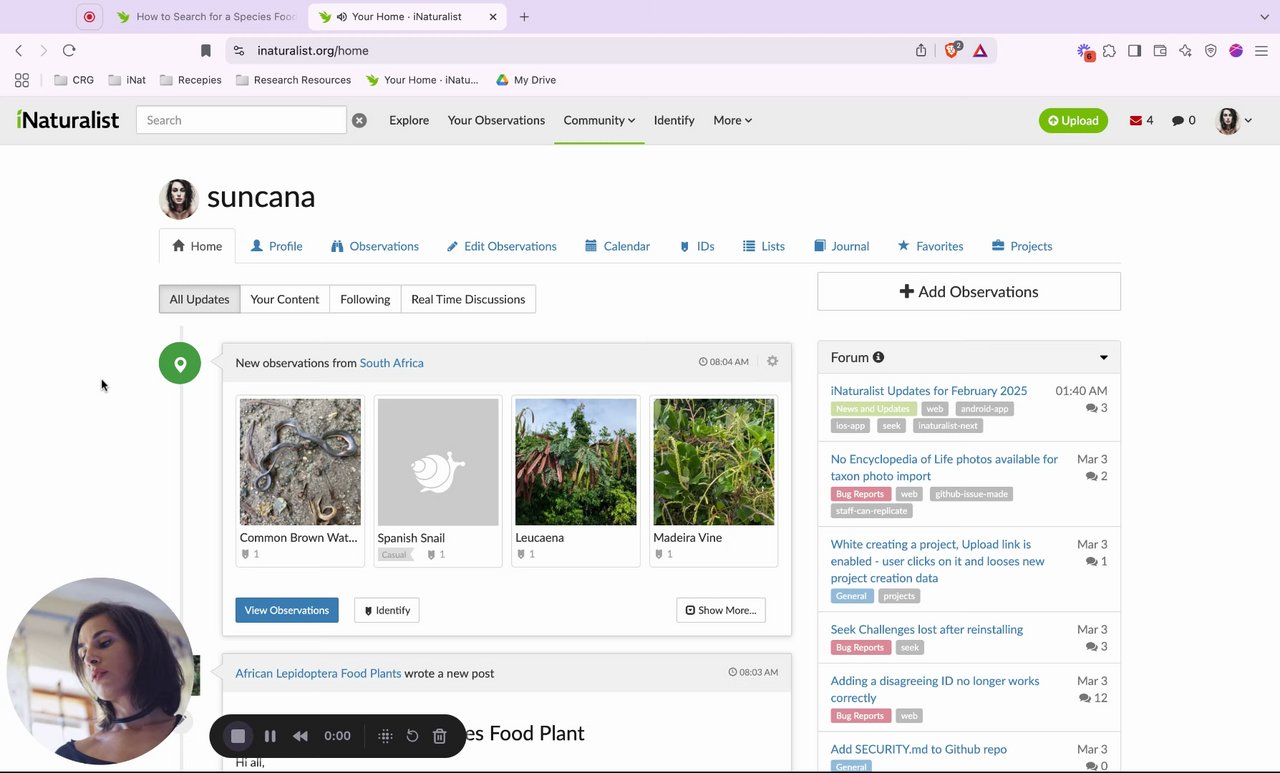Bookmark this page with the bookmark icon

[x=206, y=50]
